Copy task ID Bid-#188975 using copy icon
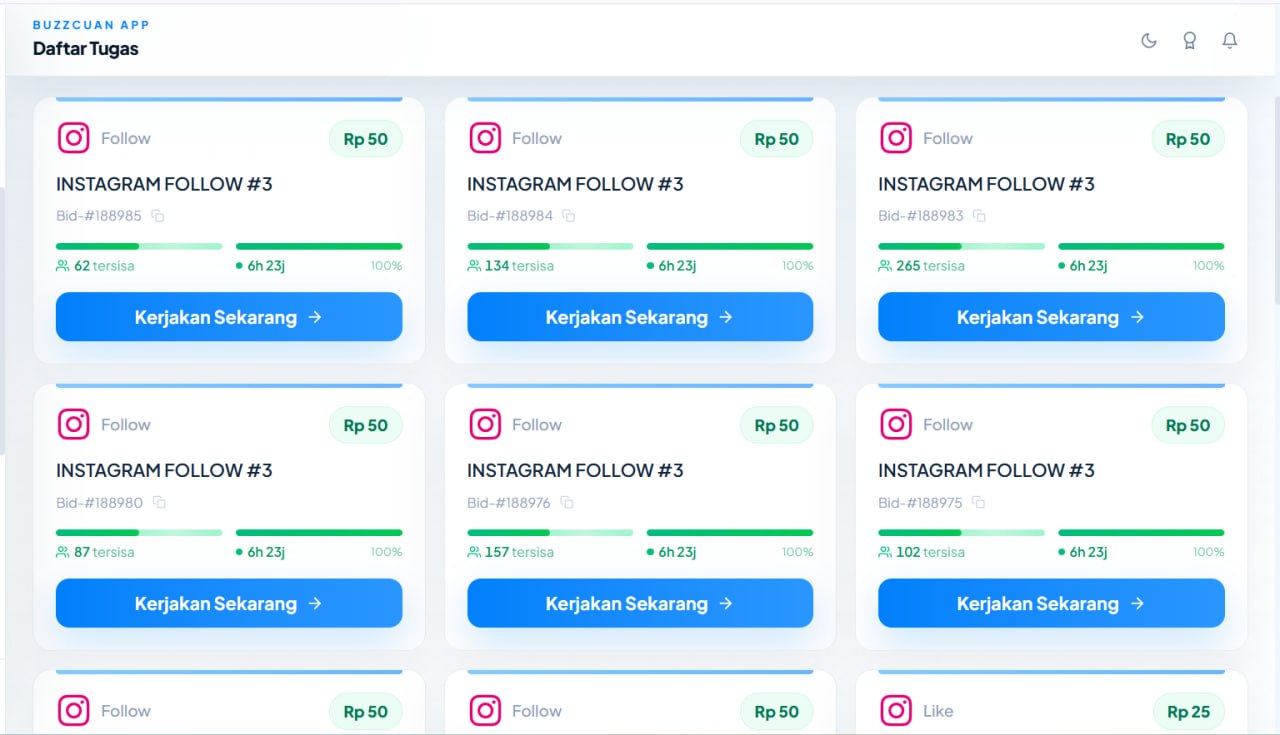Image resolution: width=1280 pixels, height=735 pixels. pos(980,502)
